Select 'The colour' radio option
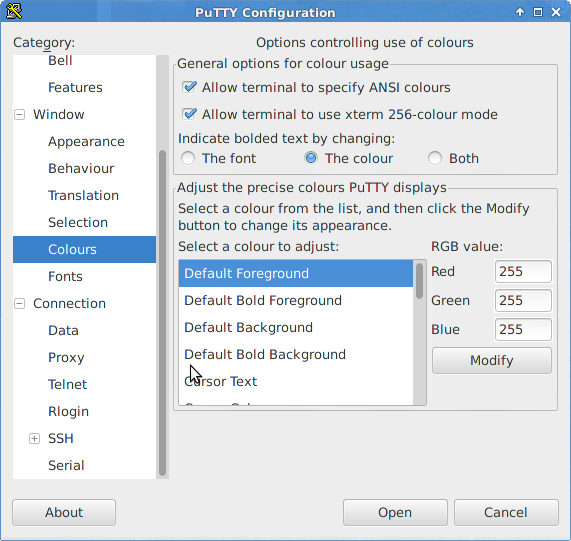 pyautogui.click(x=311, y=158)
